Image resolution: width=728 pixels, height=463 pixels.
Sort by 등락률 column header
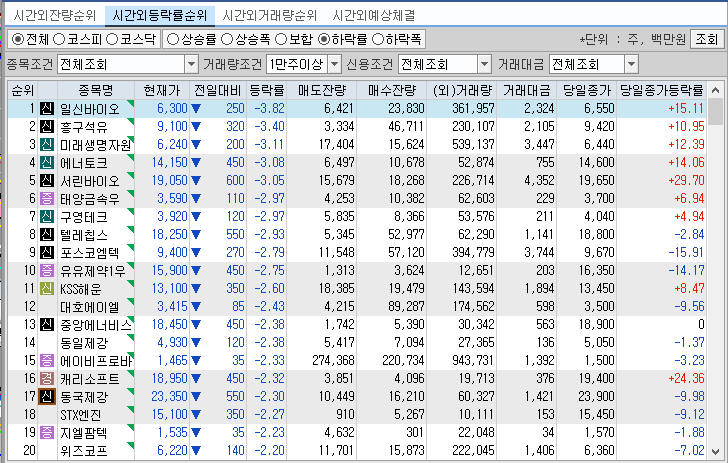(x=266, y=90)
